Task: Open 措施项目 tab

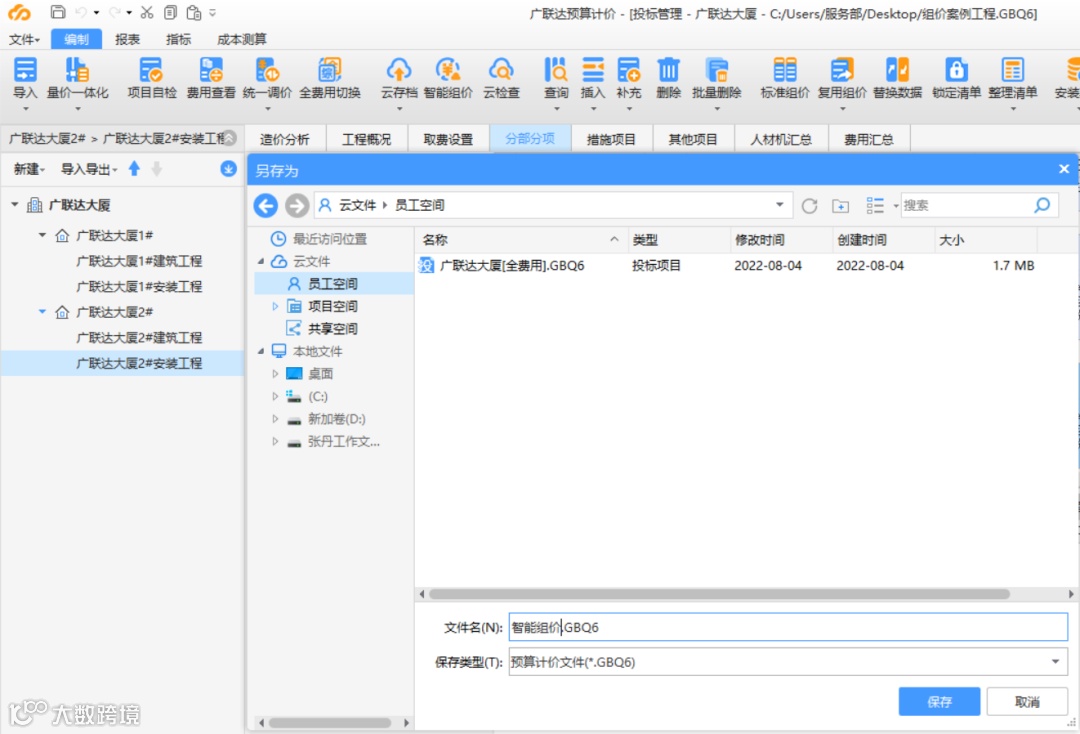Action: click(x=611, y=139)
